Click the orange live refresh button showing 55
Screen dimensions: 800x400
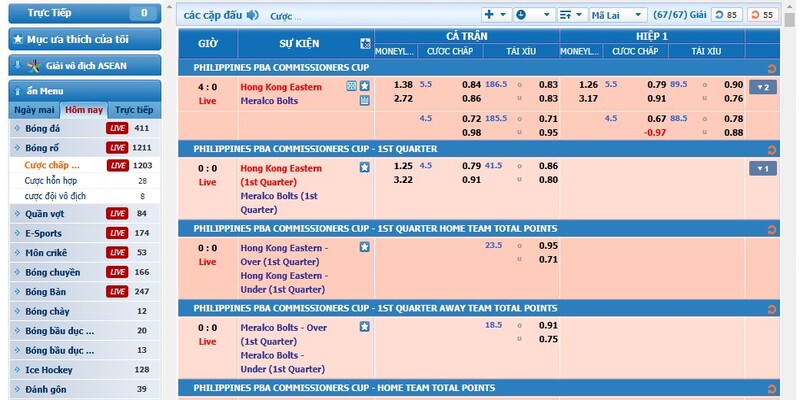763,15
